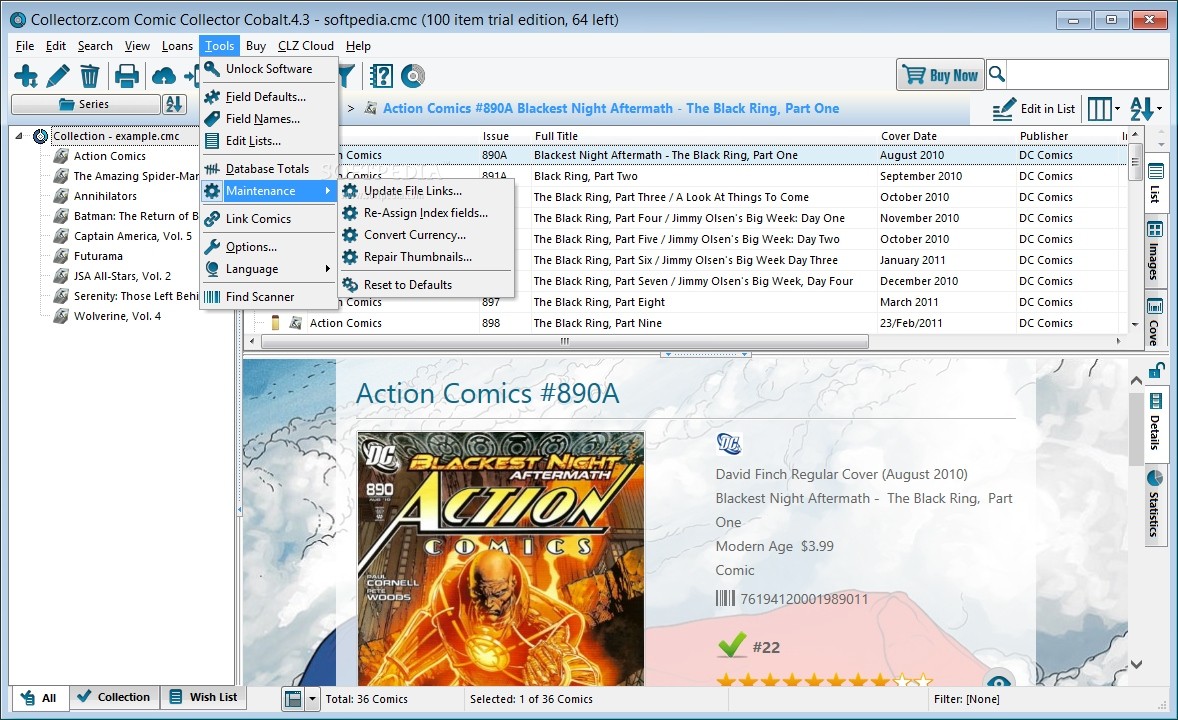Select Repair Thumbnails... submenu item

426,257
